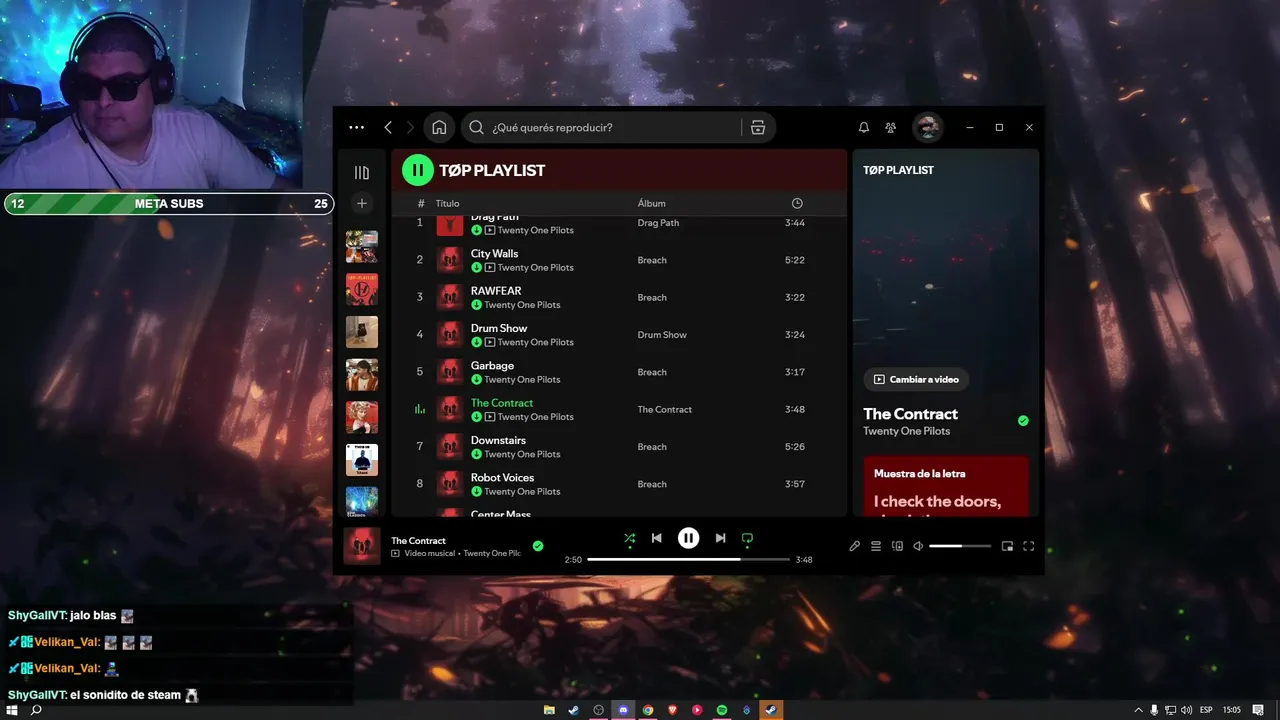Viewport: 1280px width, 720px height.
Task: Go forward with the right arrow in Spotify
Action: (411, 127)
